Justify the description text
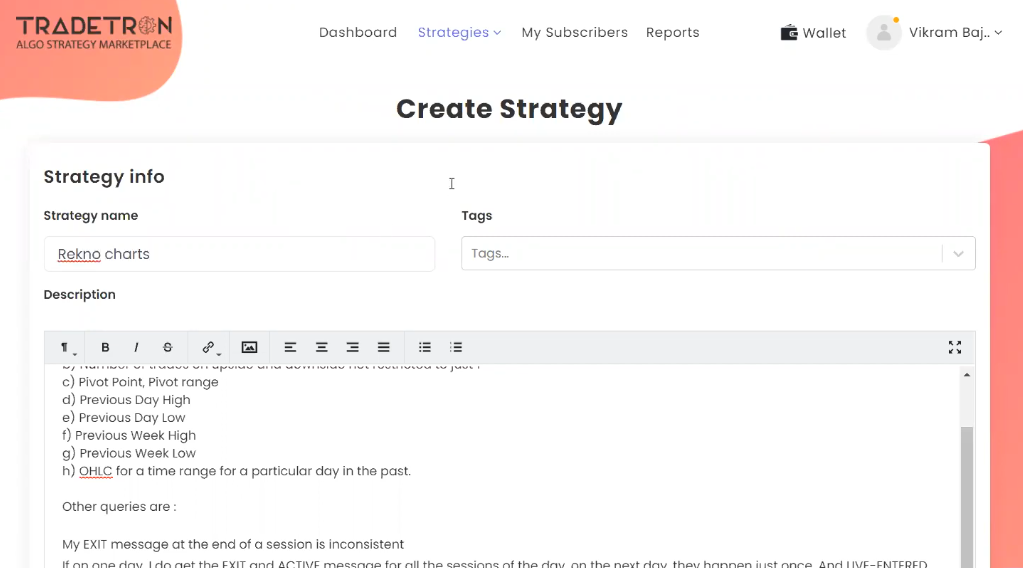Image resolution: width=1023 pixels, height=568 pixels. tap(383, 347)
